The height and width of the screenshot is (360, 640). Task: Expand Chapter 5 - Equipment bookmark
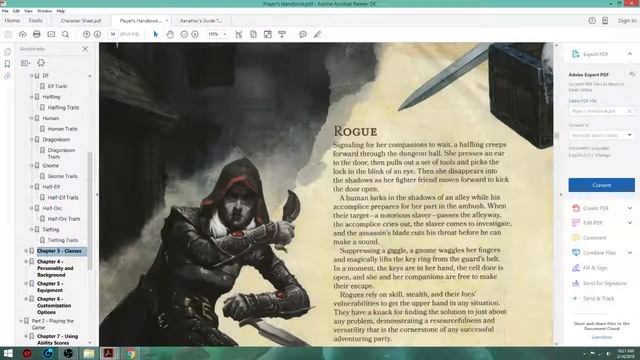(26, 283)
